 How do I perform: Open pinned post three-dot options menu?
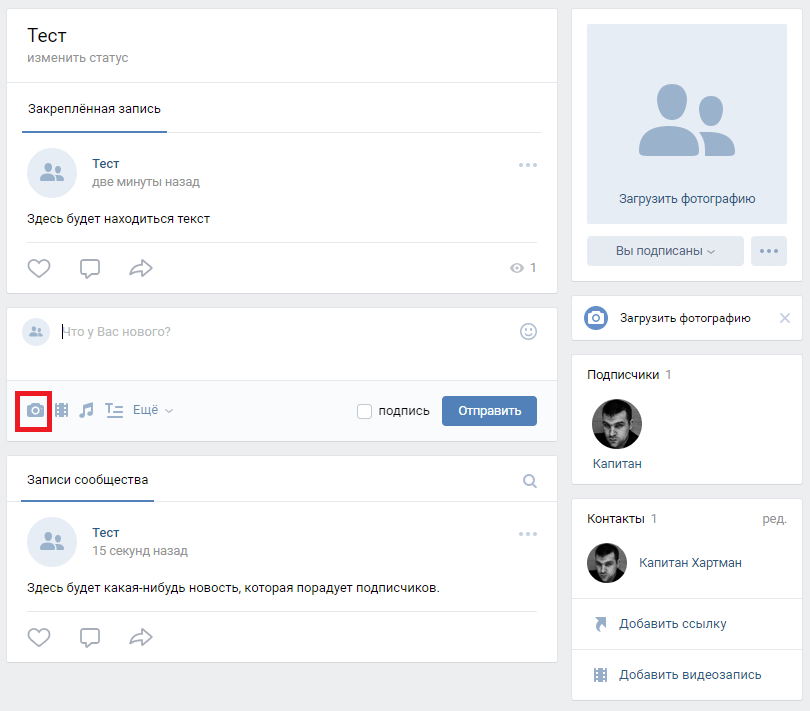coord(528,165)
